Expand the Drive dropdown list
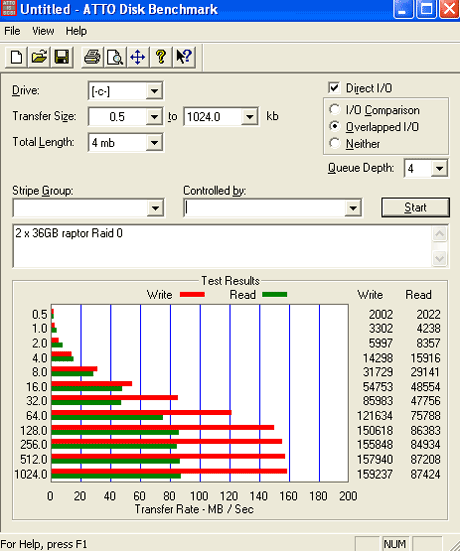 [x=154, y=91]
